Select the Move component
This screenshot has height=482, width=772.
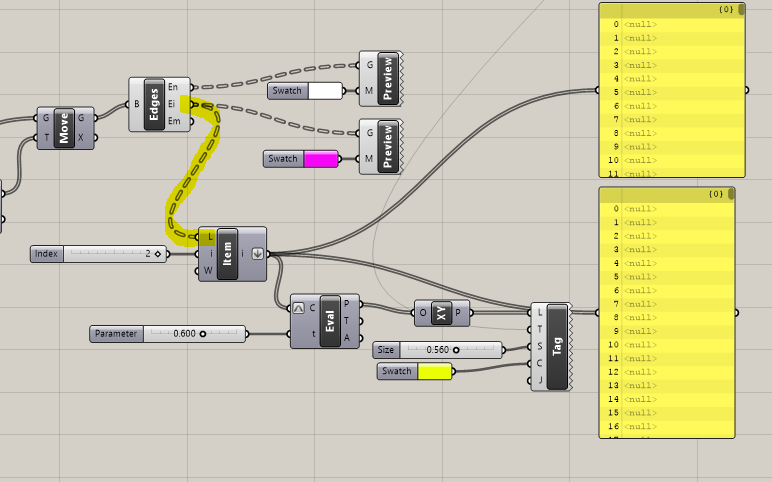click(64, 128)
